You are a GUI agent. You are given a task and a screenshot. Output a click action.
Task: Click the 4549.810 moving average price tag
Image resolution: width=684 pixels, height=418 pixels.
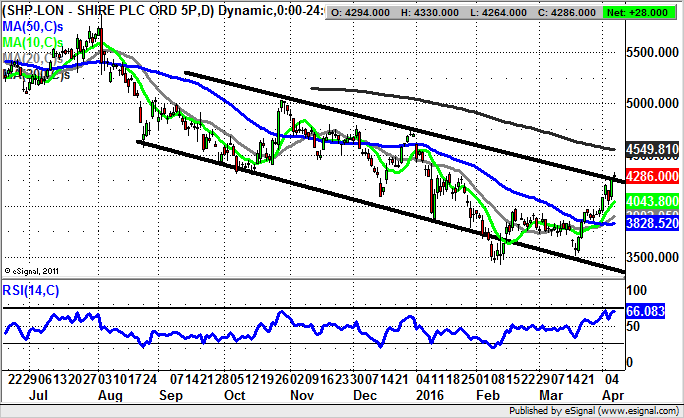click(653, 149)
